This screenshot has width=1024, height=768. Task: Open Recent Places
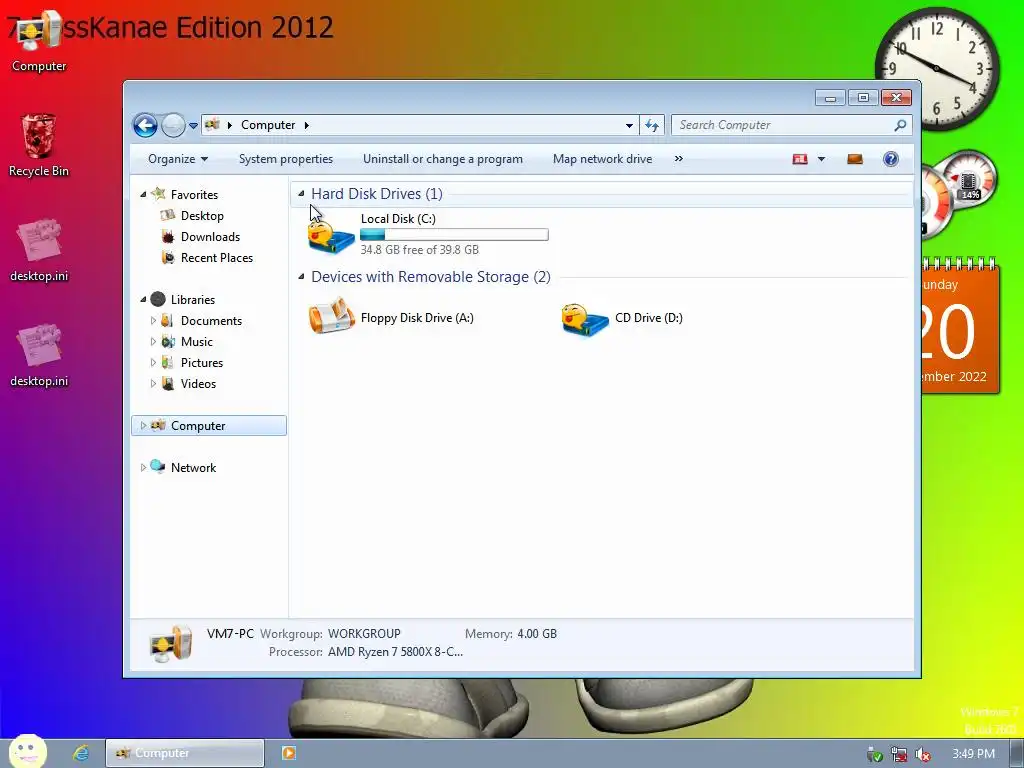click(217, 257)
